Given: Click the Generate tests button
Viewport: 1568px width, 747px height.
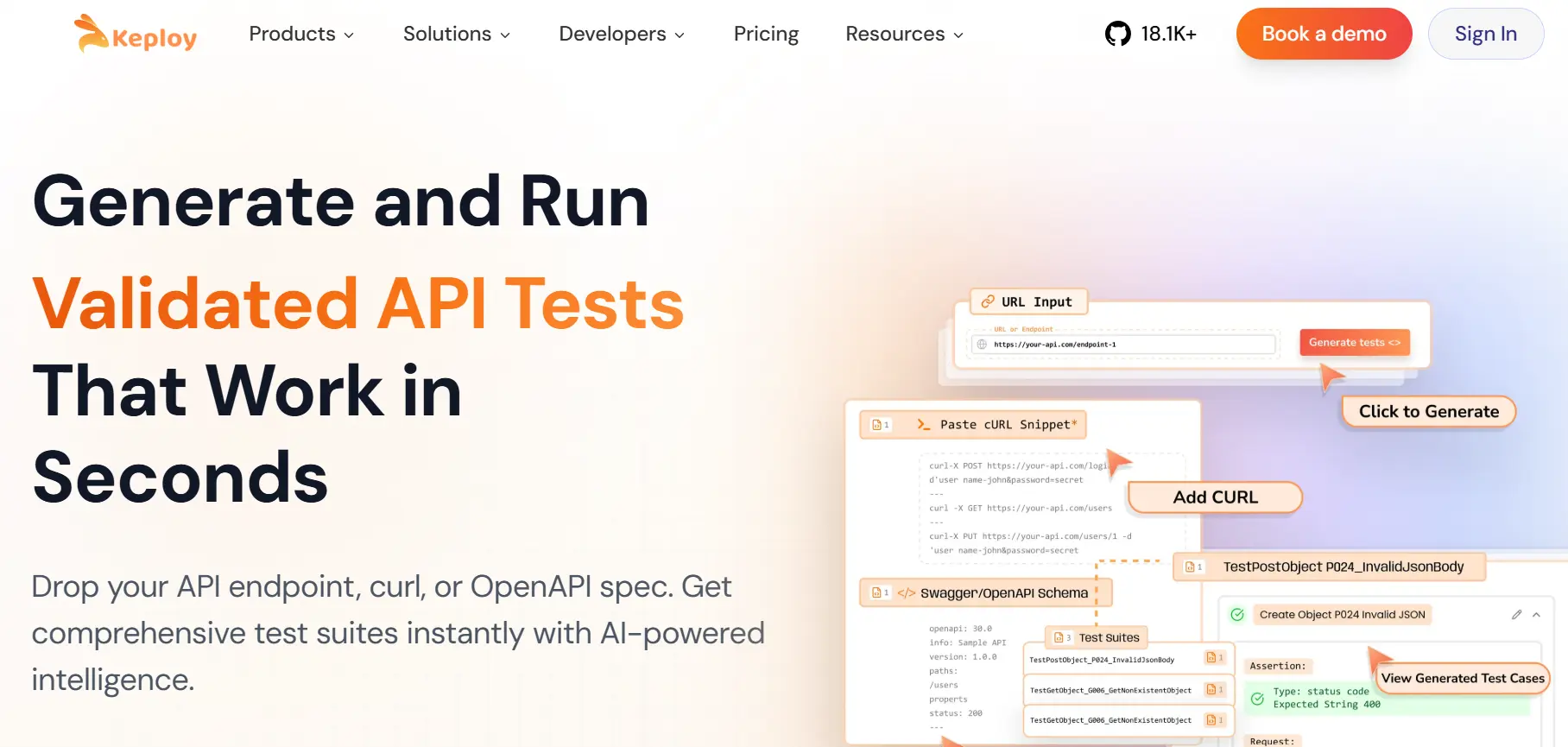Looking at the screenshot, I should [1355, 342].
